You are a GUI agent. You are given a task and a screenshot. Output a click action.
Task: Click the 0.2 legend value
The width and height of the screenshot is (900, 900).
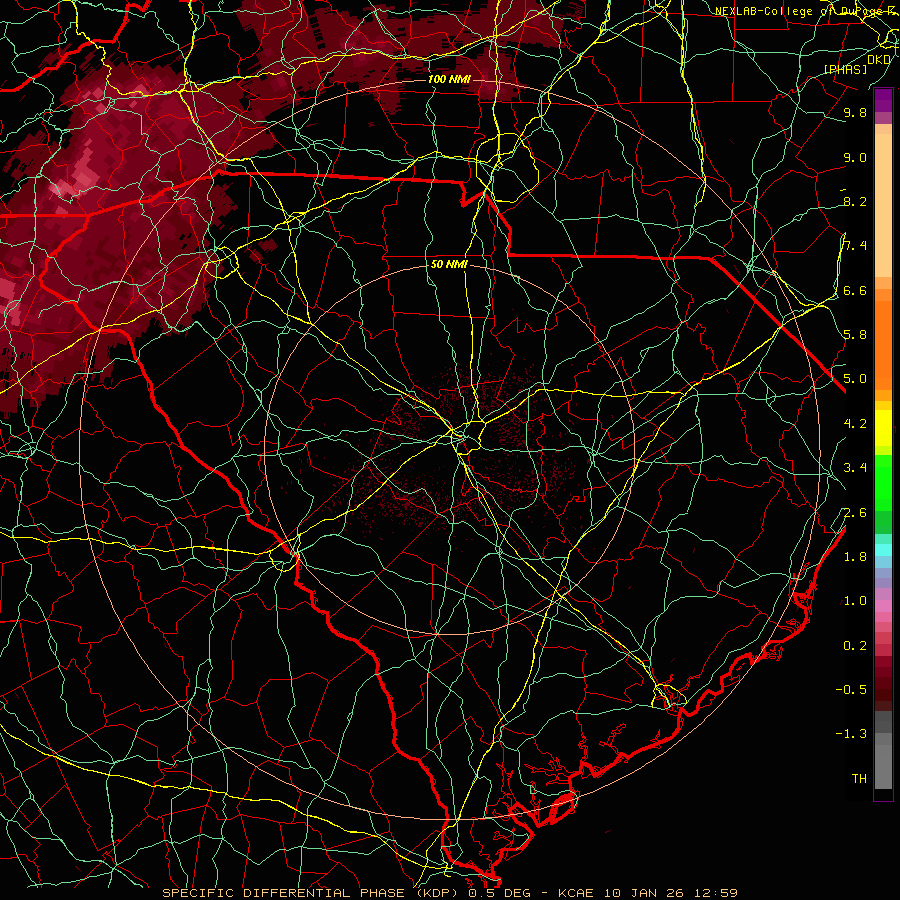click(855, 646)
